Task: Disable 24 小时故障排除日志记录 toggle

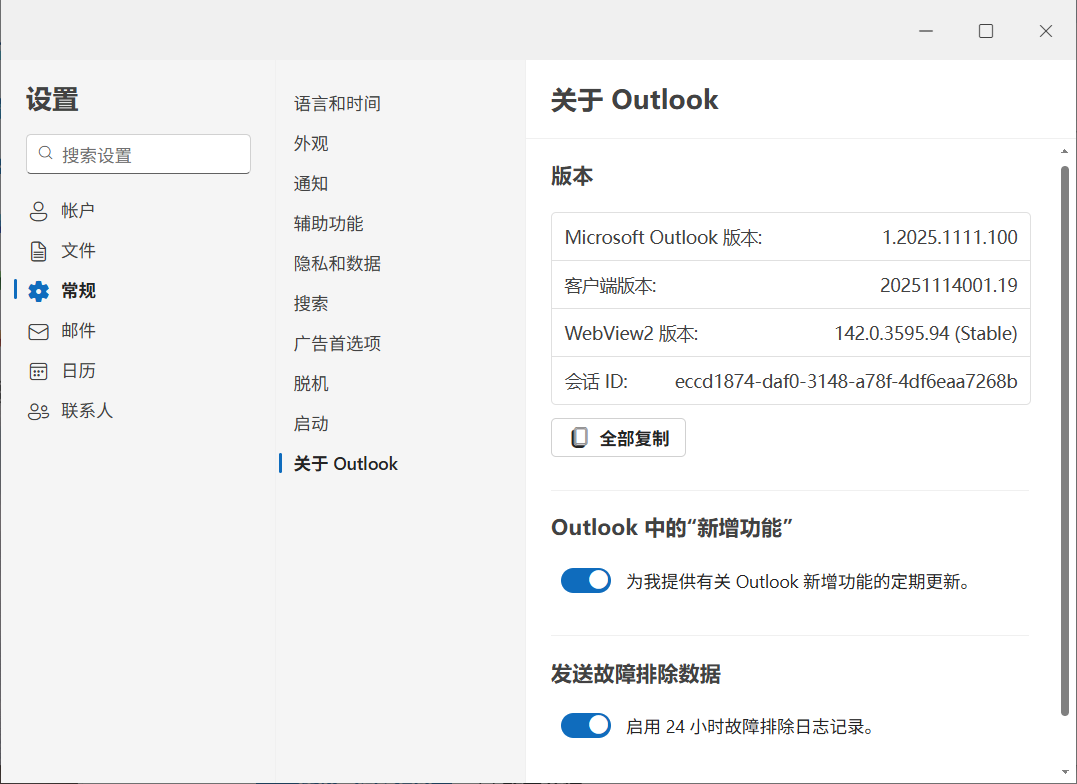Action: 586,726
